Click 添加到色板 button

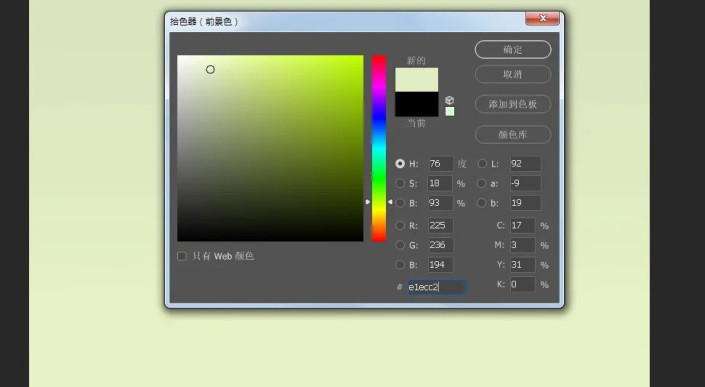pyautogui.click(x=513, y=104)
